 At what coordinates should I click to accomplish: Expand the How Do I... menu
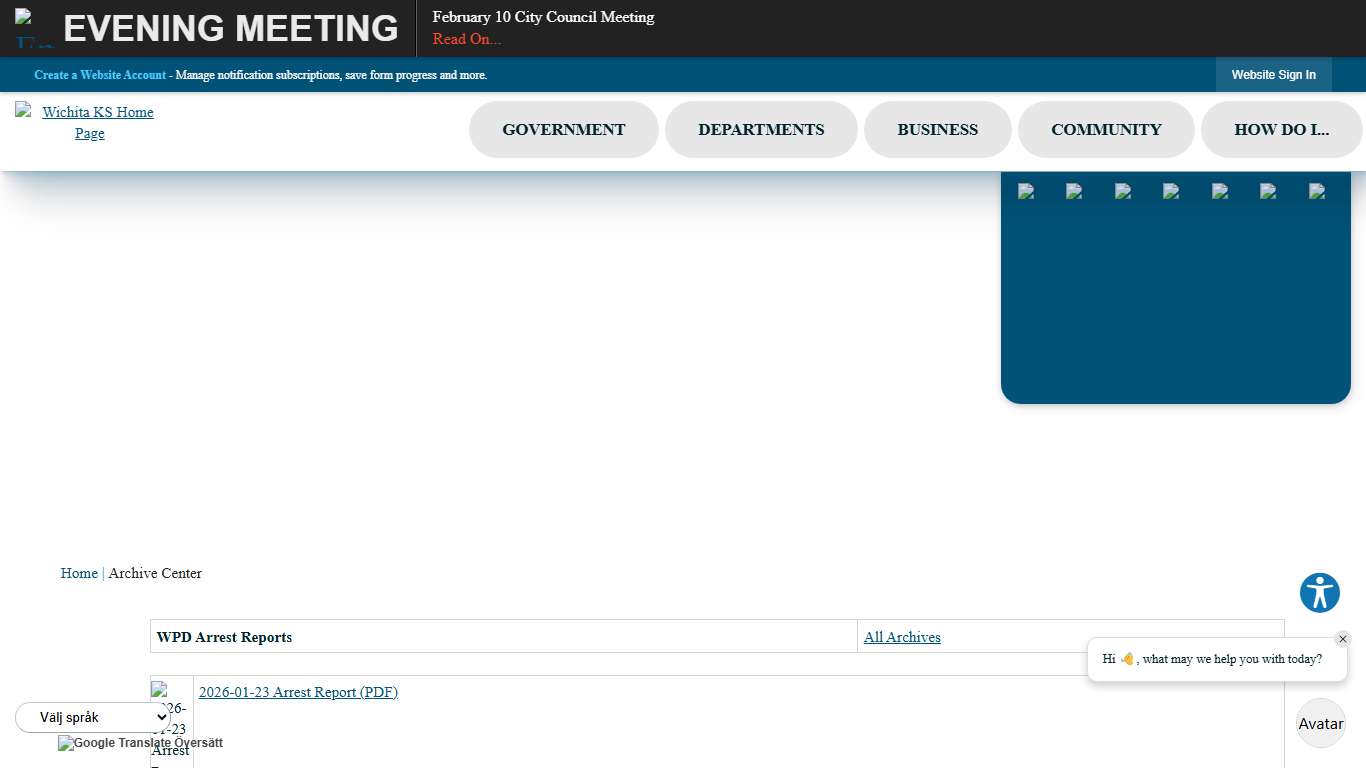click(1281, 130)
